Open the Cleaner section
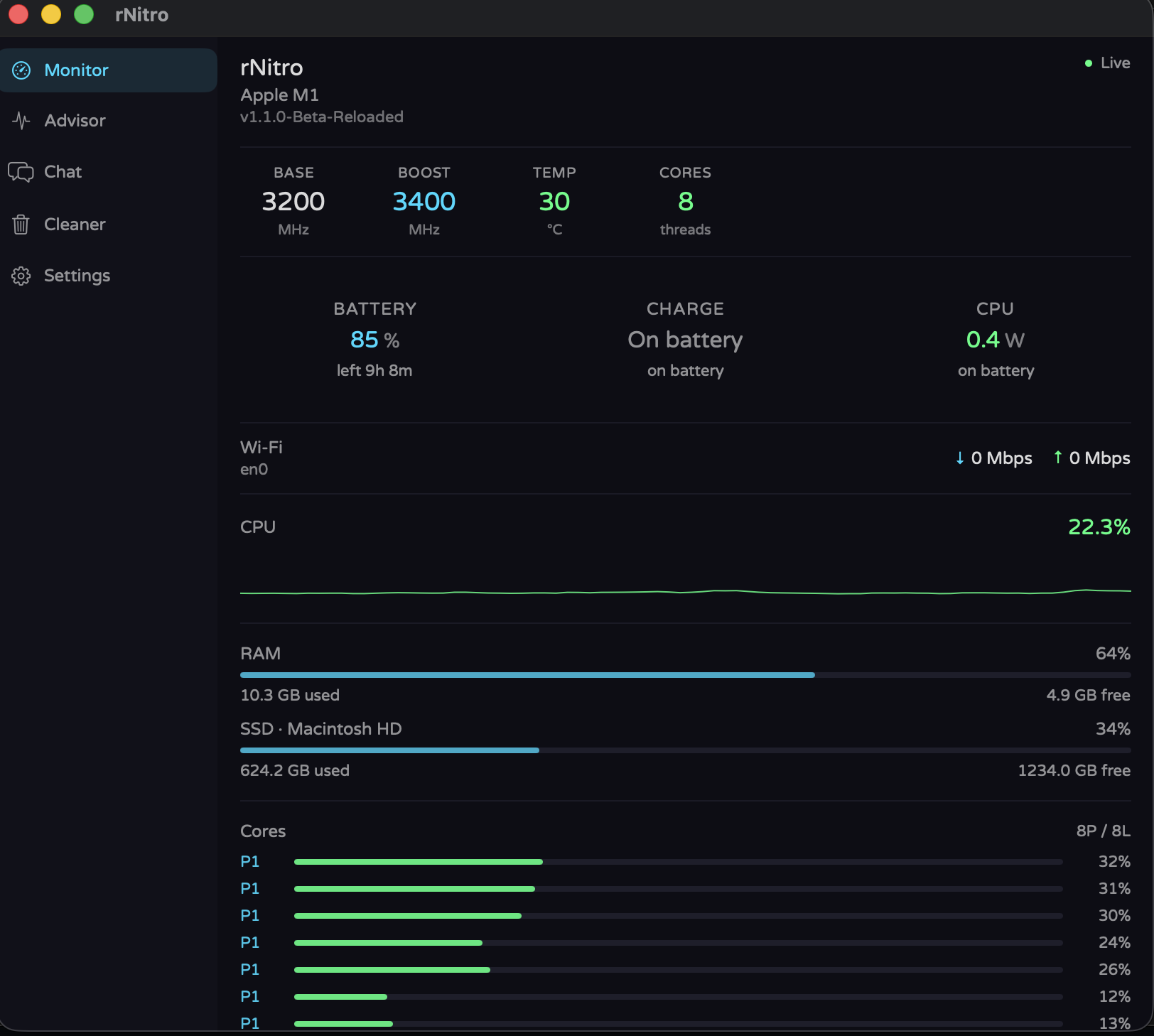 click(x=75, y=225)
